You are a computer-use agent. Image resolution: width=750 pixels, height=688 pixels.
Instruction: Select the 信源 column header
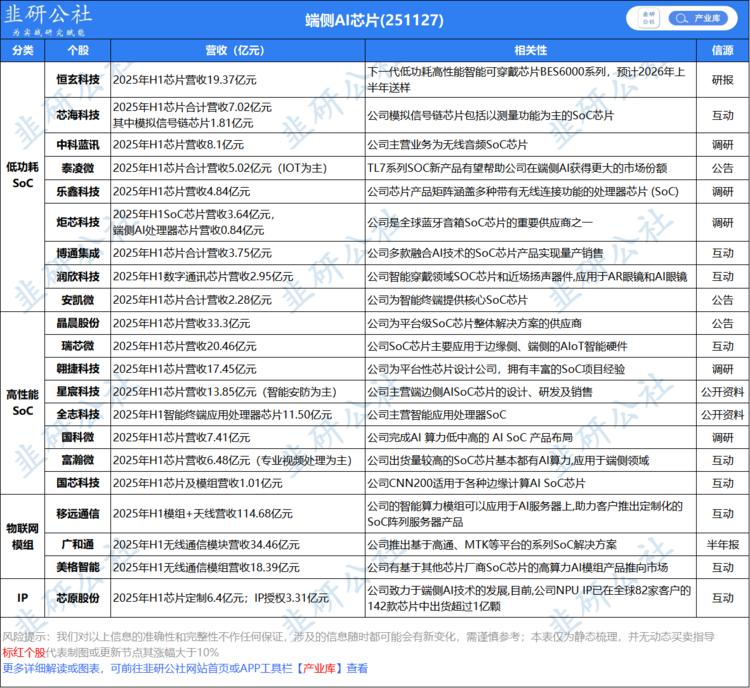pos(722,50)
